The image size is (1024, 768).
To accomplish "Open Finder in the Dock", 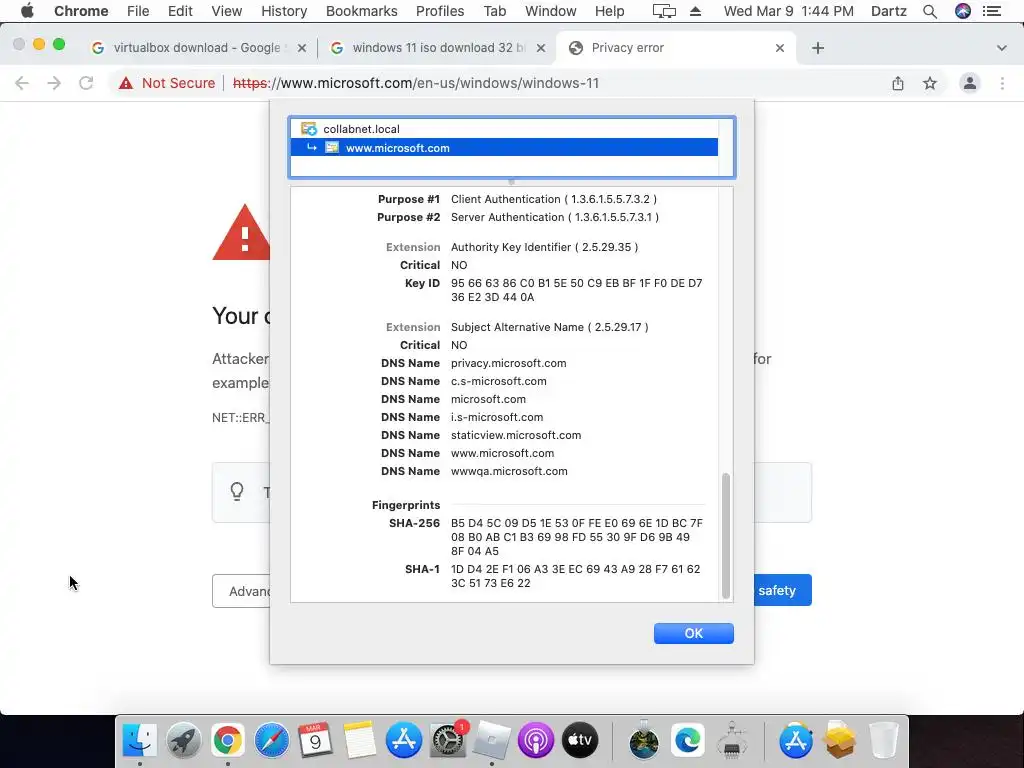I will click(140, 740).
